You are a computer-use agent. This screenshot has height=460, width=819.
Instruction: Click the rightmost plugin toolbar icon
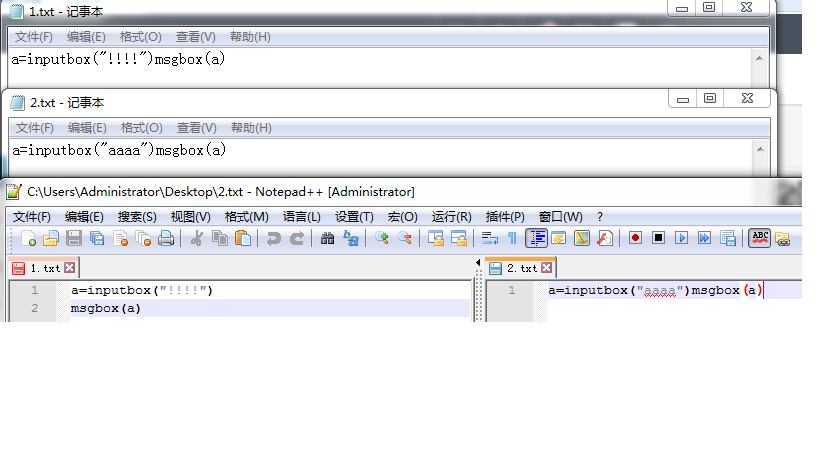point(782,239)
